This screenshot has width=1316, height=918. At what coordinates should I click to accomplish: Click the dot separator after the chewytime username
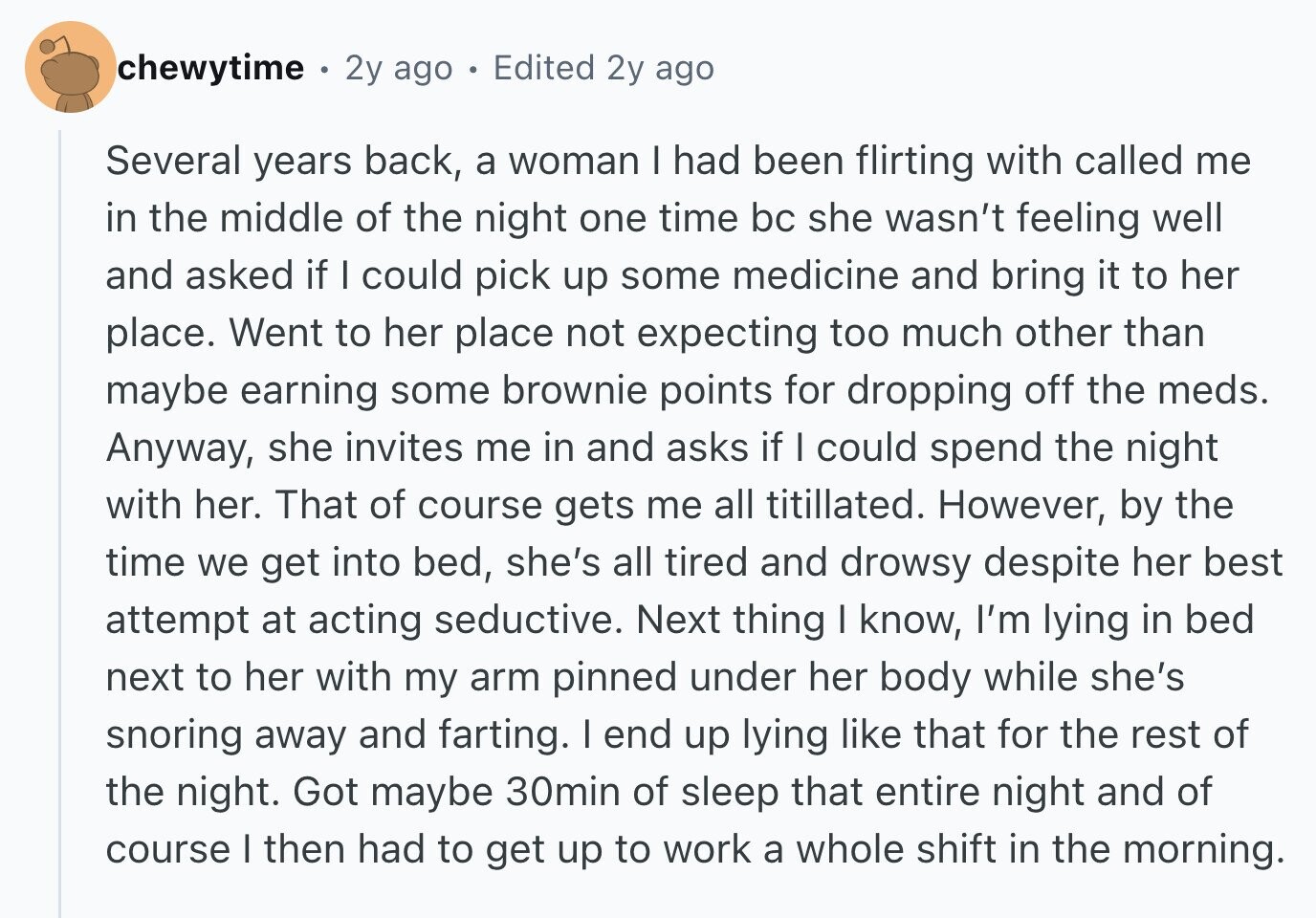tap(325, 69)
